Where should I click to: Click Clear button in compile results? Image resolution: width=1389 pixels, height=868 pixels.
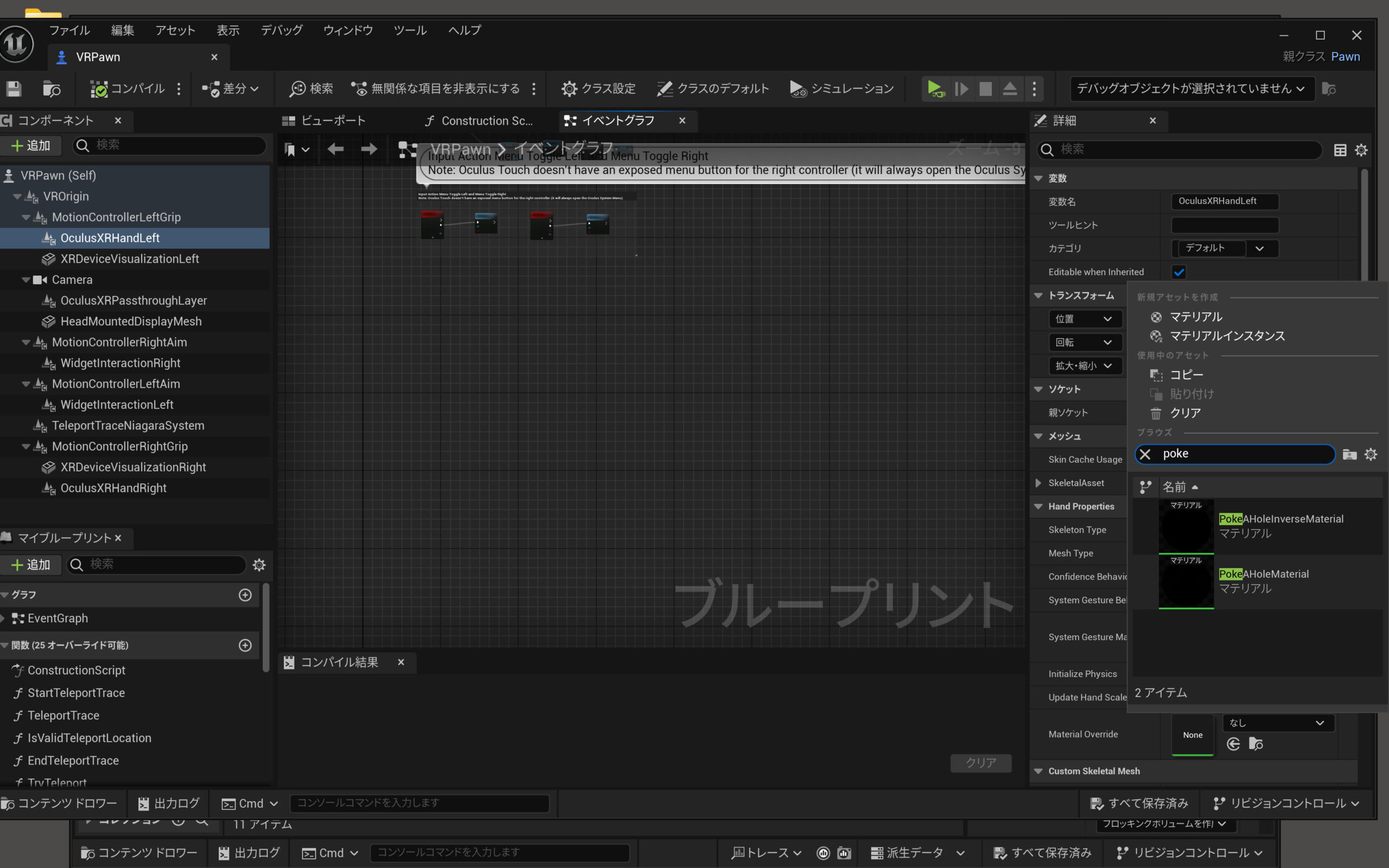click(x=980, y=762)
